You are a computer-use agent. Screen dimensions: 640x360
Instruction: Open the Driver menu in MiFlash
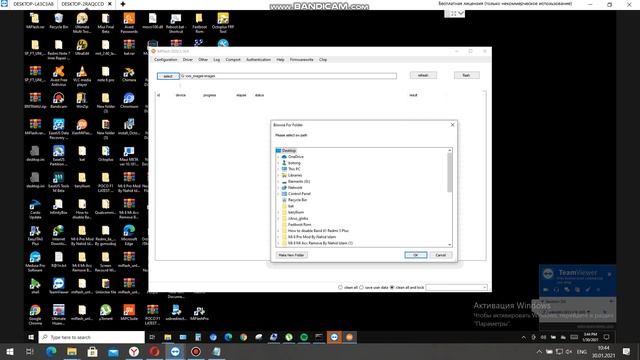[x=187, y=60]
